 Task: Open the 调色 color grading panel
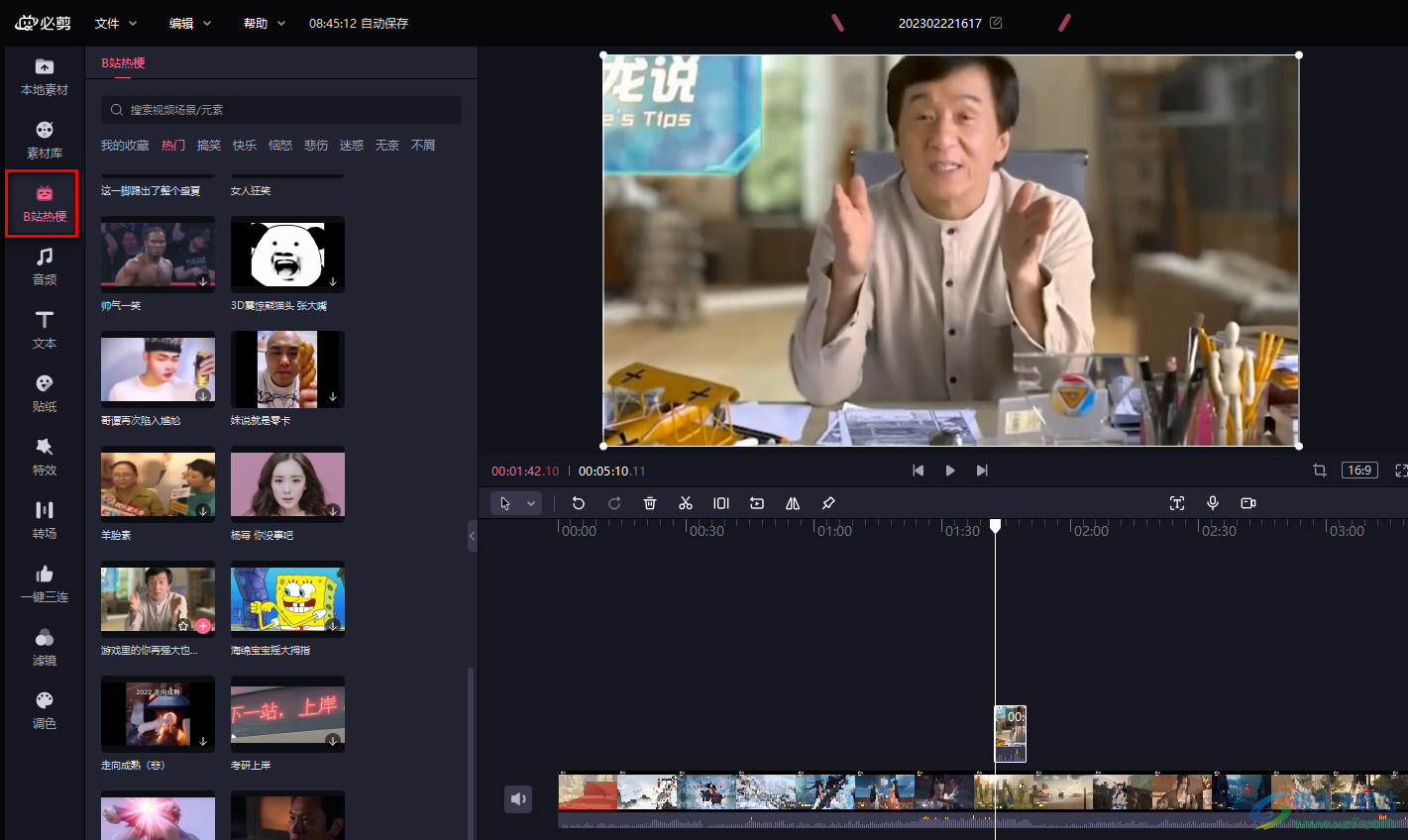(x=45, y=710)
